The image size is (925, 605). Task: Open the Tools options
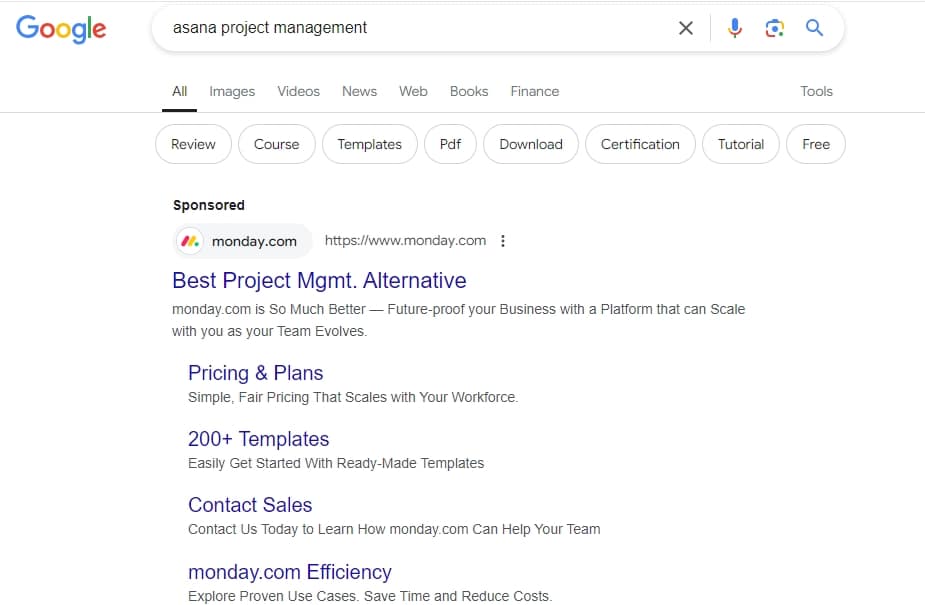point(816,91)
